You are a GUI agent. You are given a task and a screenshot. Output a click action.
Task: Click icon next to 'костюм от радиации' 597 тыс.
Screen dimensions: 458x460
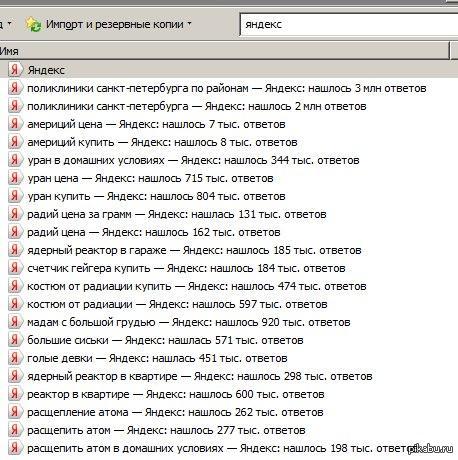(x=15, y=304)
